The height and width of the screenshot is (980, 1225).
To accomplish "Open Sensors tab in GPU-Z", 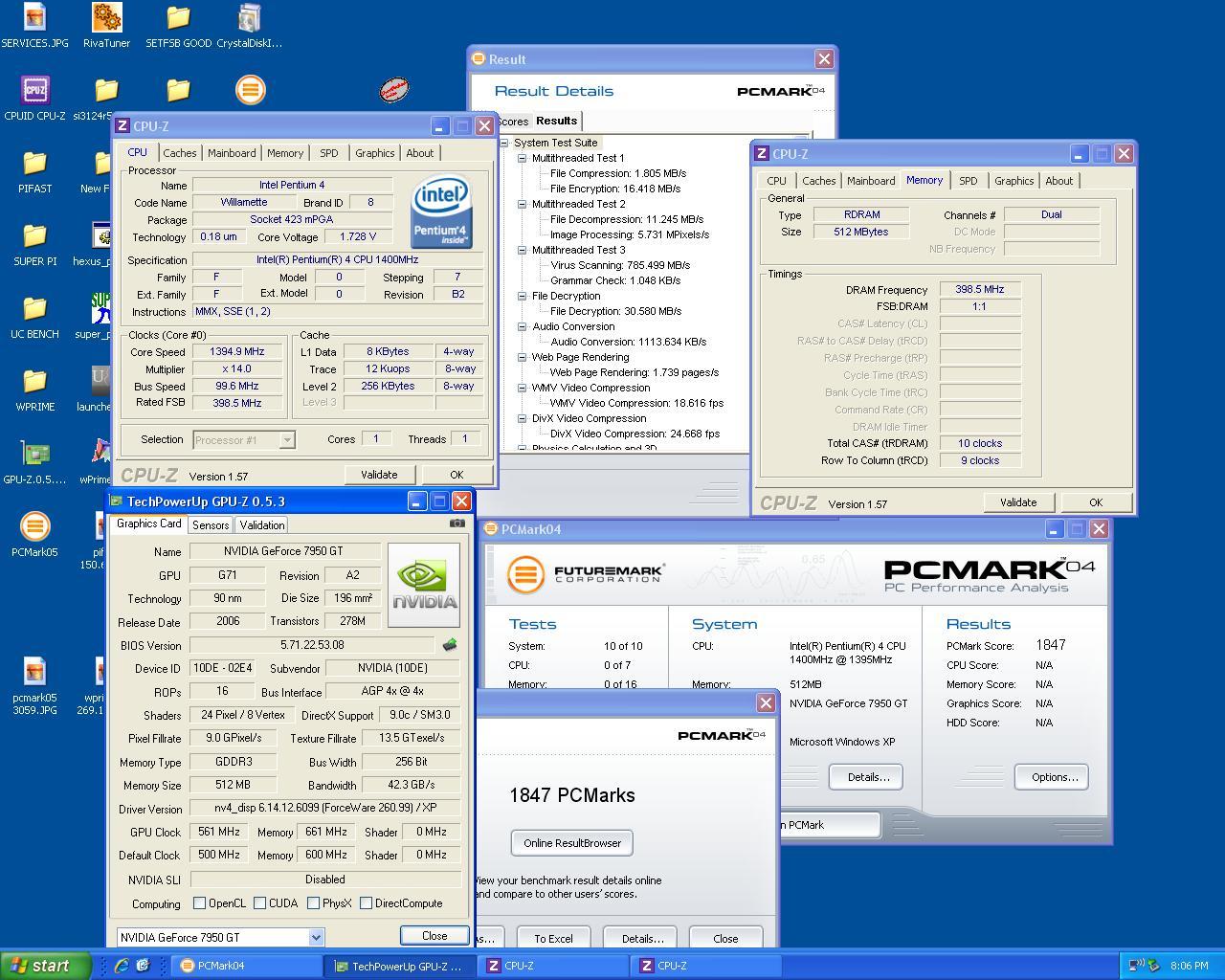I will [x=211, y=525].
